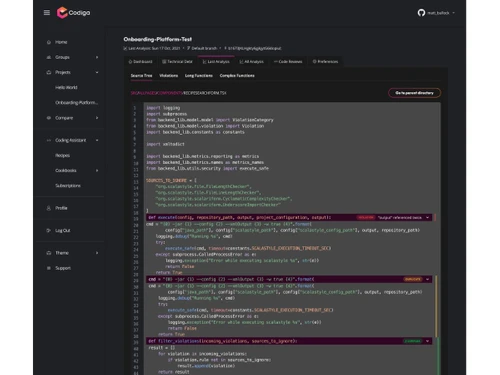This screenshot has width=500, height=375.
Task: Open Recipes under Coding Assistant
Action: coord(62,155)
